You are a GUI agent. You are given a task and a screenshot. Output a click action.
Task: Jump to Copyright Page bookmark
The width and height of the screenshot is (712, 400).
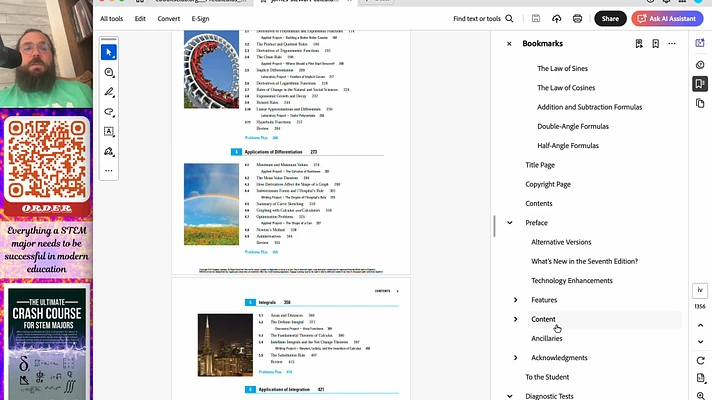[548, 184]
